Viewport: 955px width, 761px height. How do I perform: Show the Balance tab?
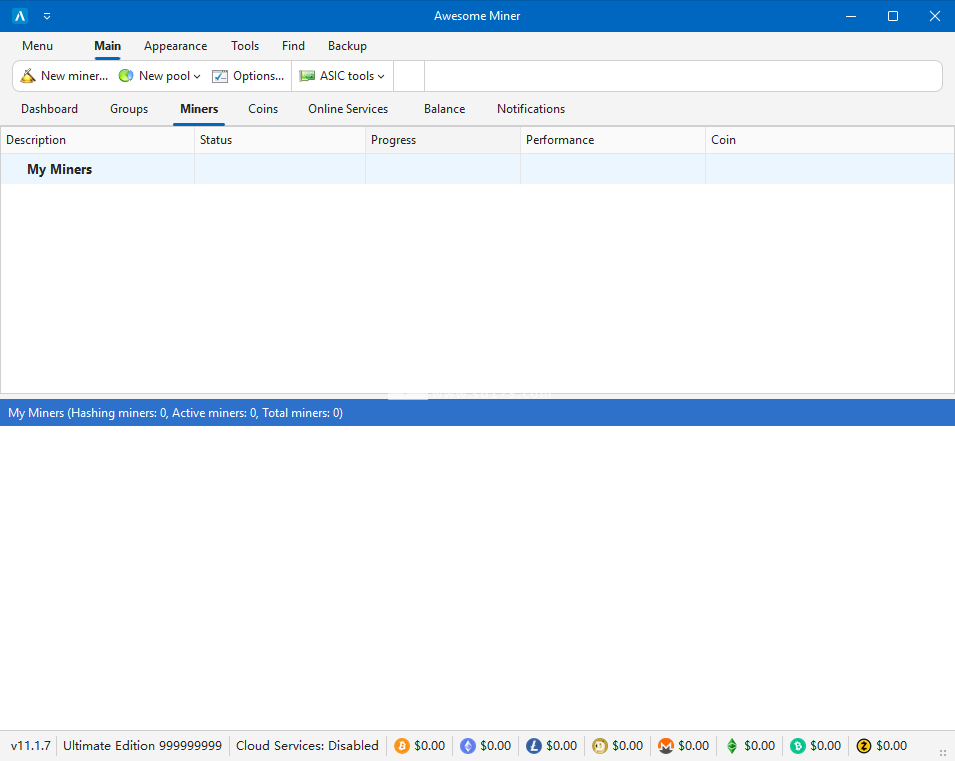[x=445, y=108]
